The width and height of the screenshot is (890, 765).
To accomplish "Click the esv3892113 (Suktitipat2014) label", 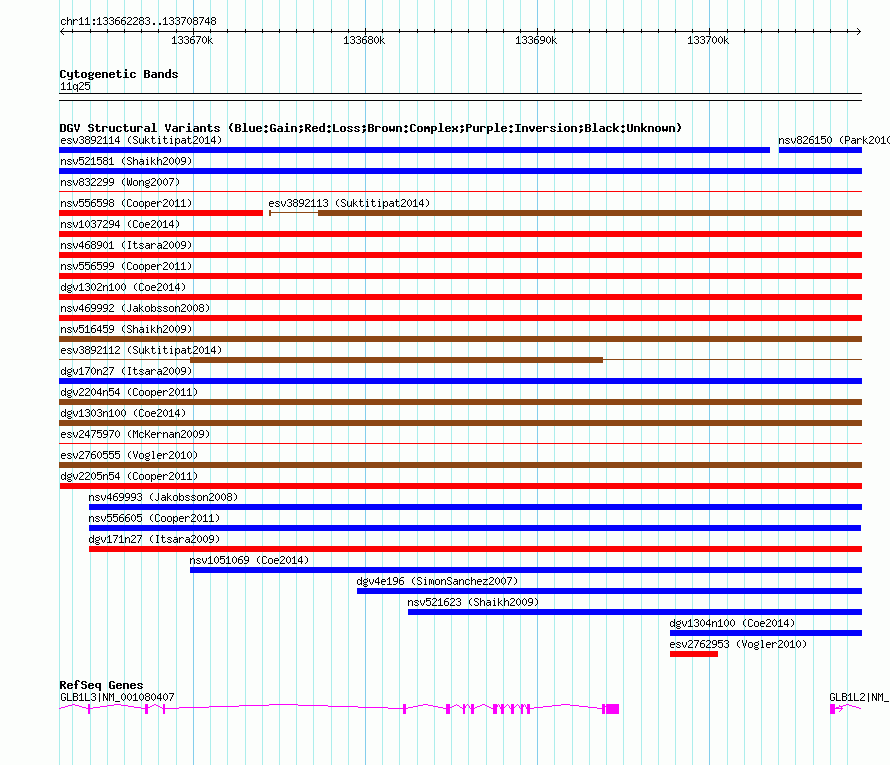I will (x=349, y=203).
